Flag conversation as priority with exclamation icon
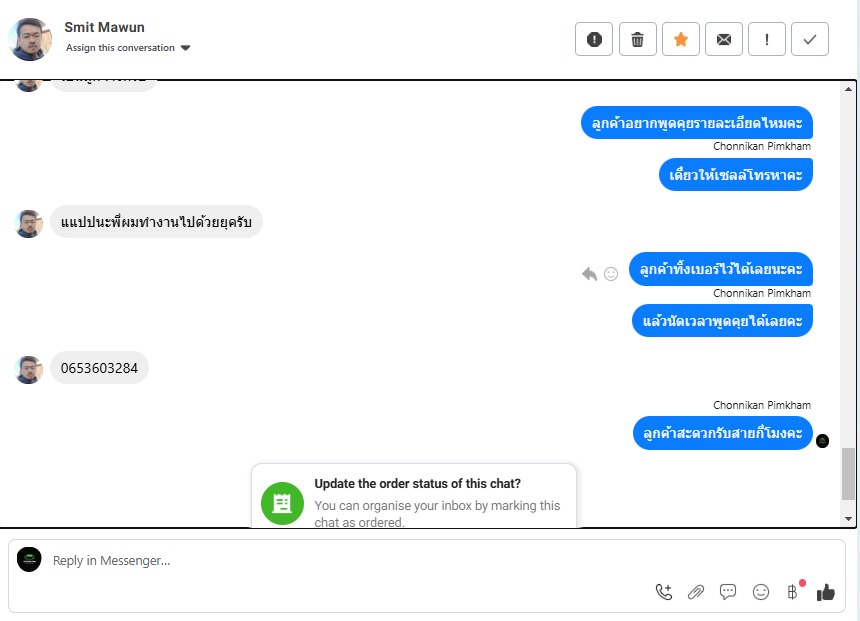 tap(767, 39)
